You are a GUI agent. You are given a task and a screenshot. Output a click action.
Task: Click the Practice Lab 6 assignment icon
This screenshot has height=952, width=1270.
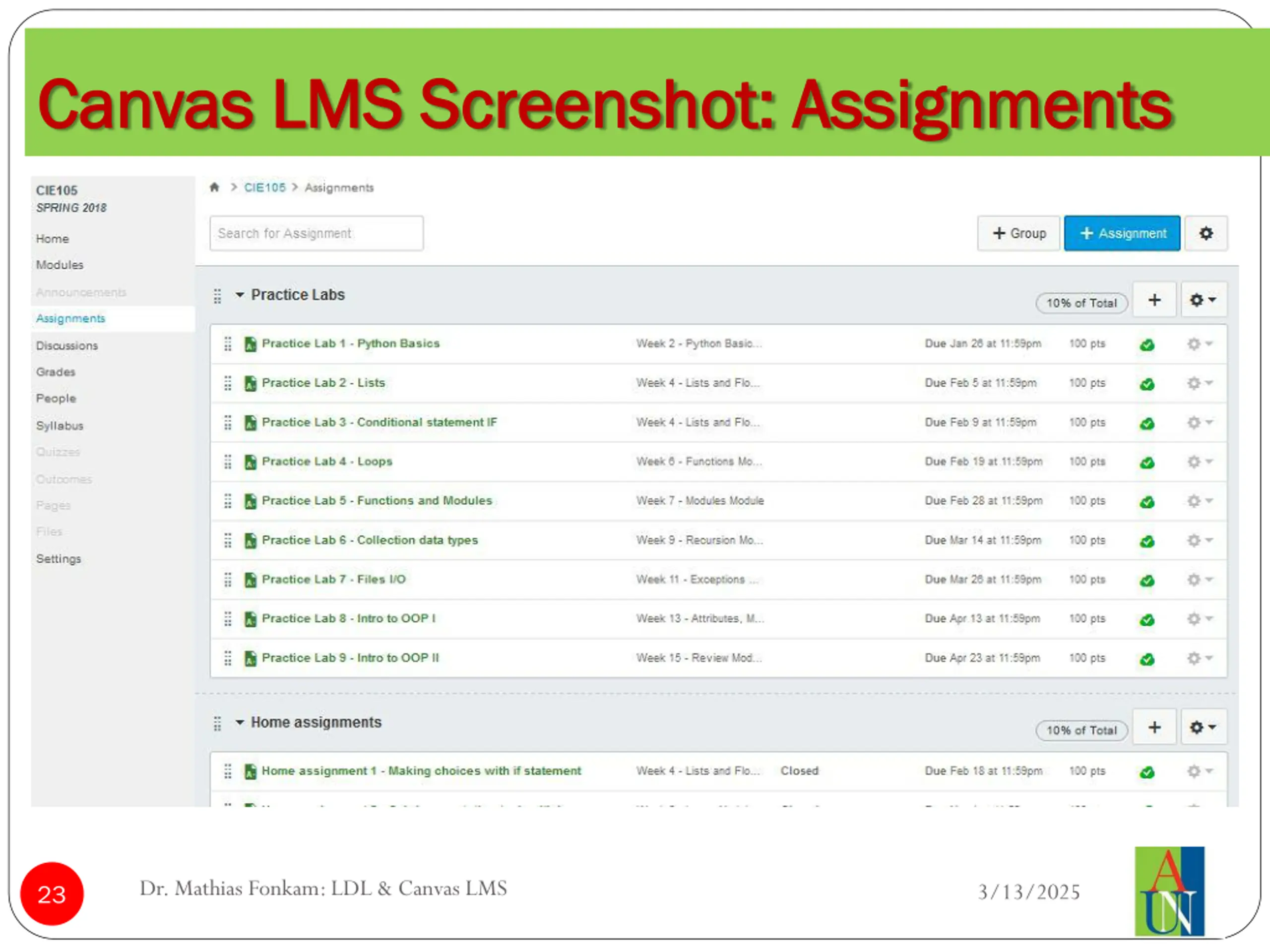[x=251, y=540]
